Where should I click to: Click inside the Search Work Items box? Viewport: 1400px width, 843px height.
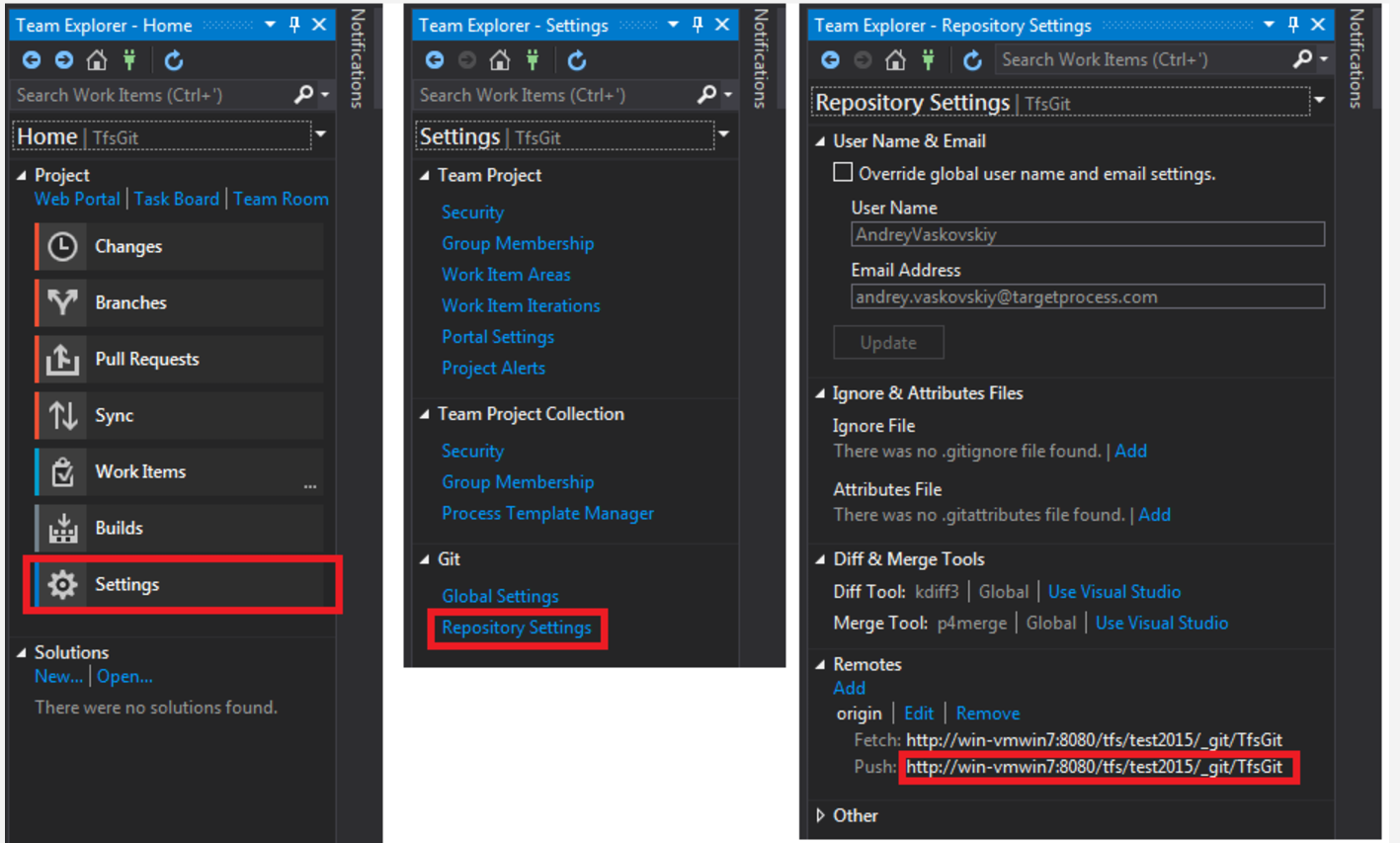coord(138,95)
